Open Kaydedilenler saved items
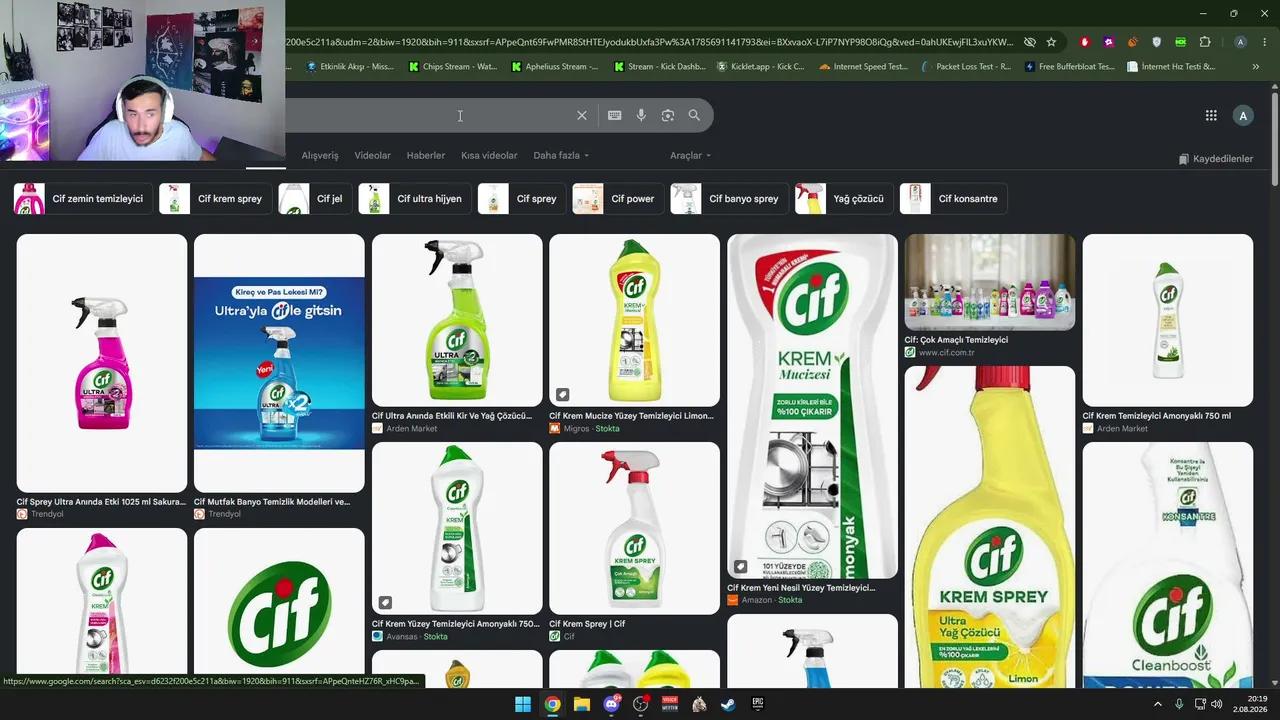Viewport: 1280px width, 720px height. point(1215,159)
